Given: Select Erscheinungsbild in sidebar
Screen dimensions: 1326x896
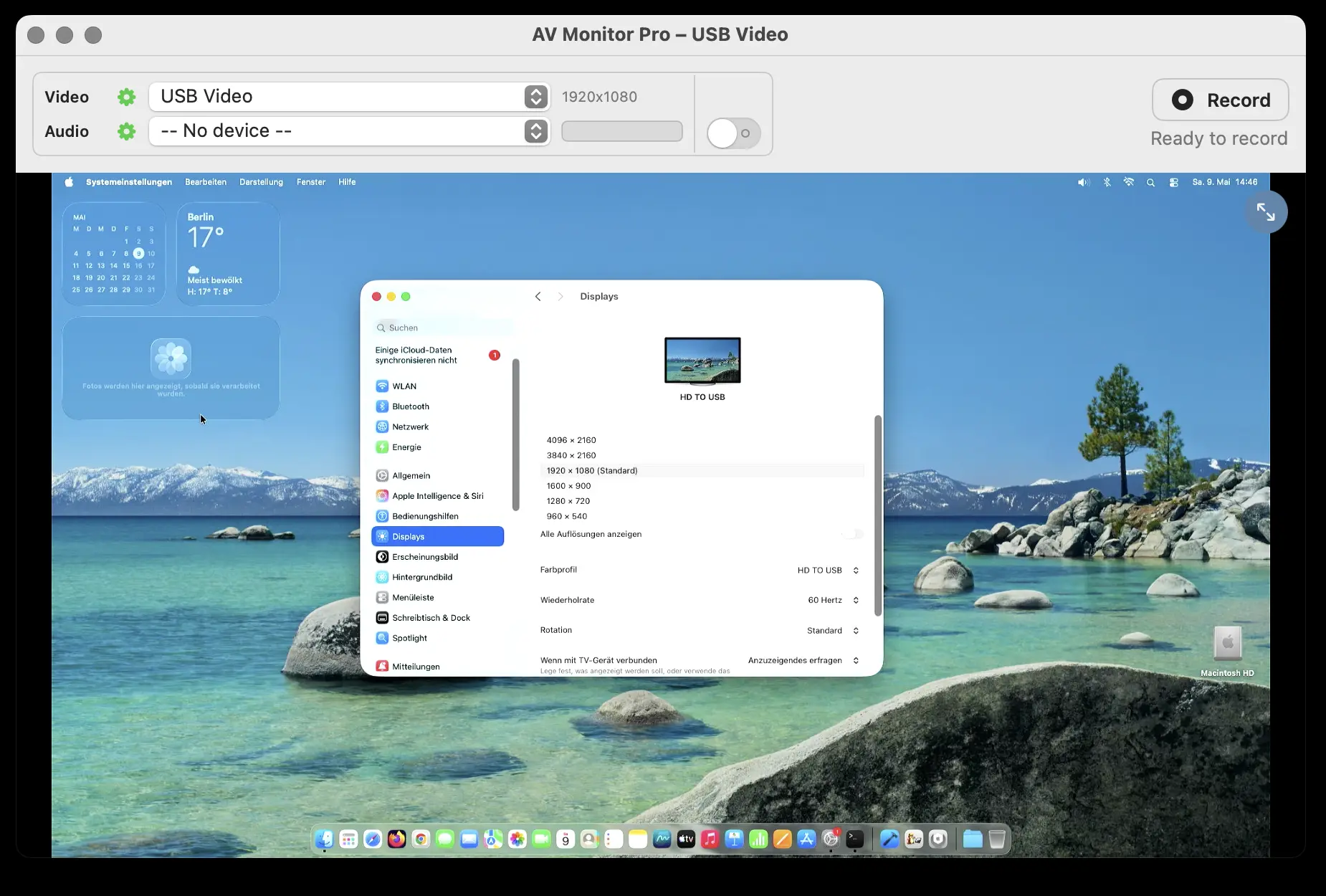Looking at the screenshot, I should (437, 557).
